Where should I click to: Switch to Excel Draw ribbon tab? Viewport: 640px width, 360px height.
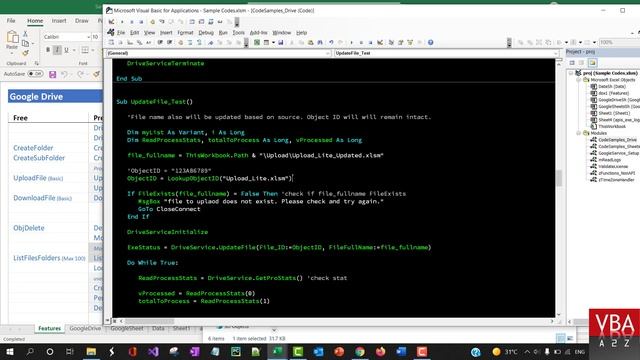[82, 20]
